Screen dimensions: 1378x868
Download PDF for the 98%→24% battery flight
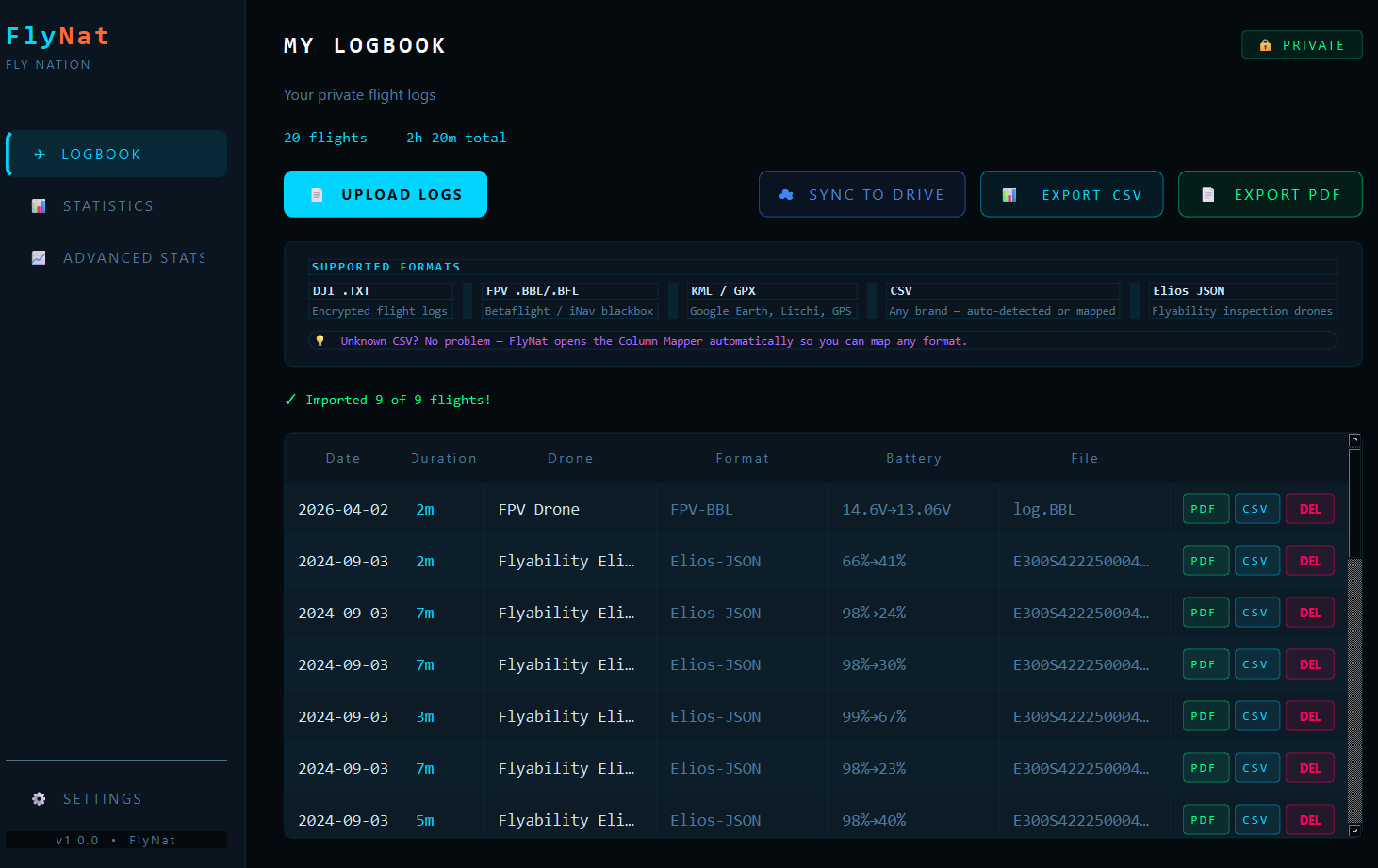click(1206, 613)
